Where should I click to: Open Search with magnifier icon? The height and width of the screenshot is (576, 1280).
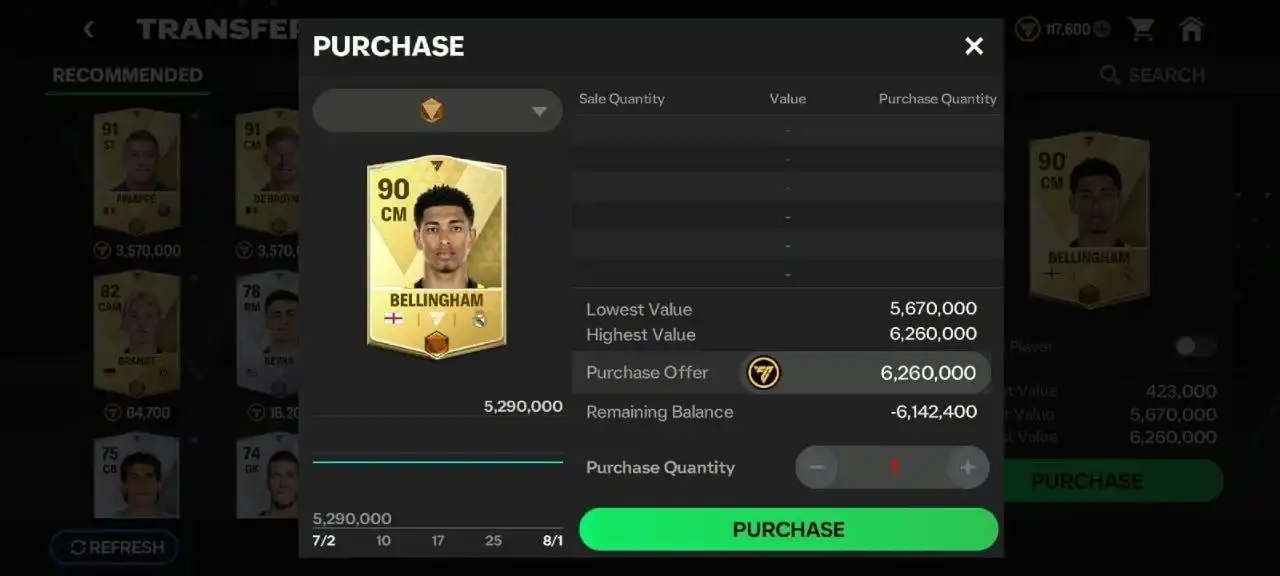(1109, 75)
